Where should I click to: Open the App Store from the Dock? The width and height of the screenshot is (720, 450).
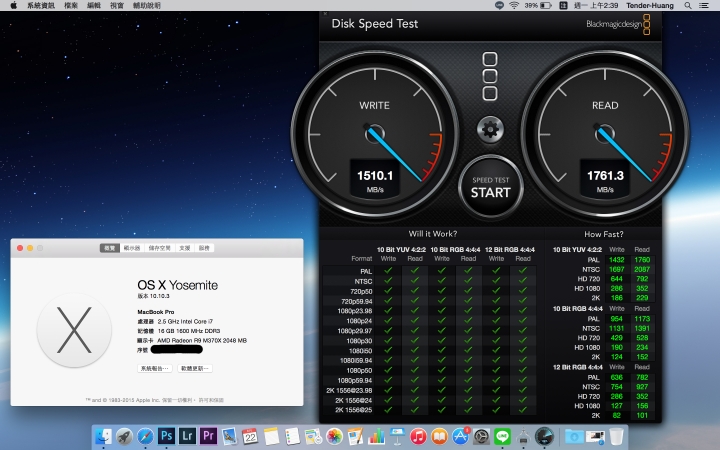point(461,436)
